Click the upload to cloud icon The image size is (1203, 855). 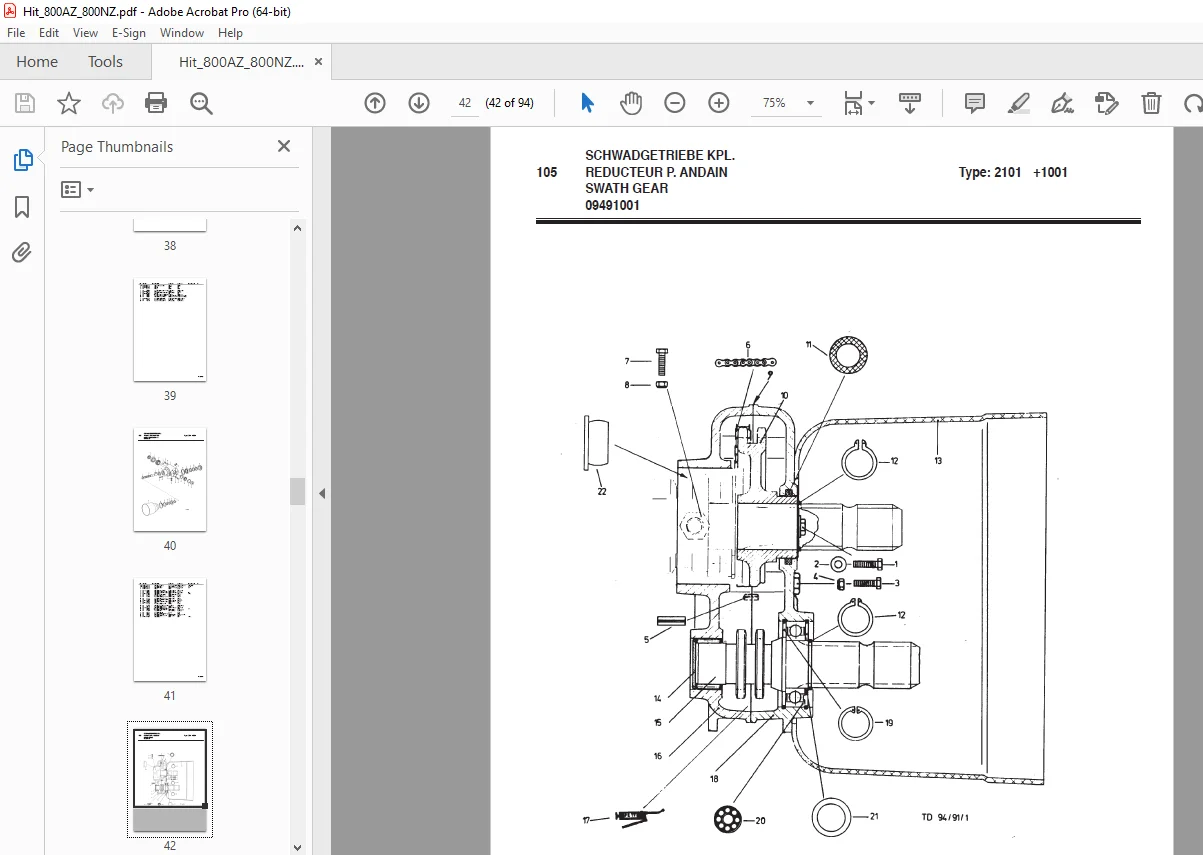coord(113,103)
